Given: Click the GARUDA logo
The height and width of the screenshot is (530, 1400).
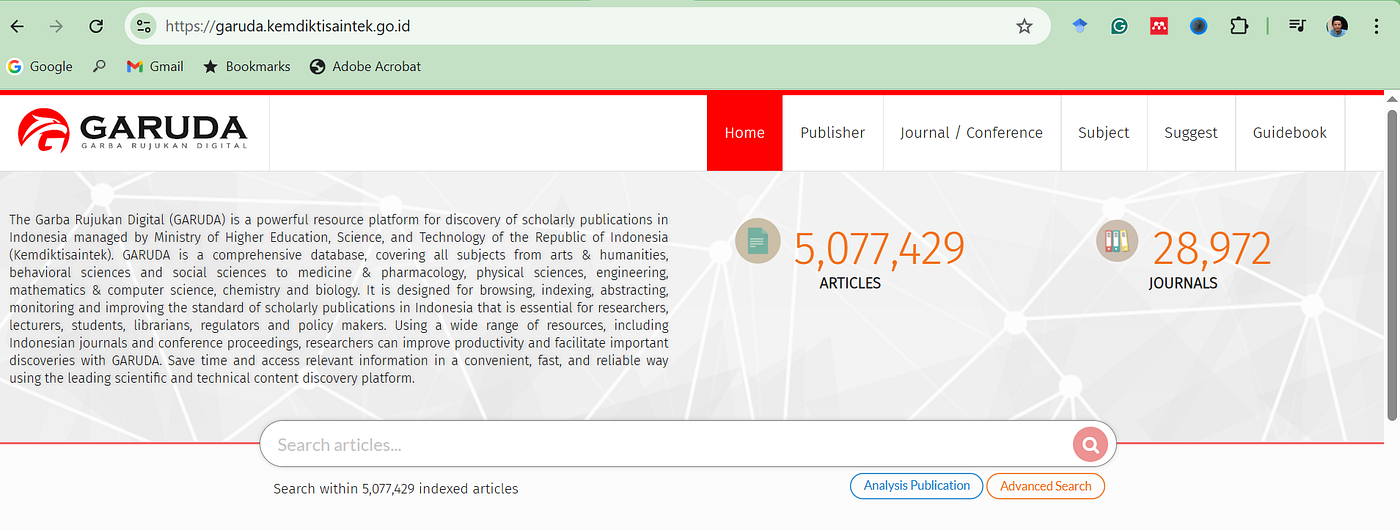Looking at the screenshot, I should pyautogui.click(x=132, y=131).
